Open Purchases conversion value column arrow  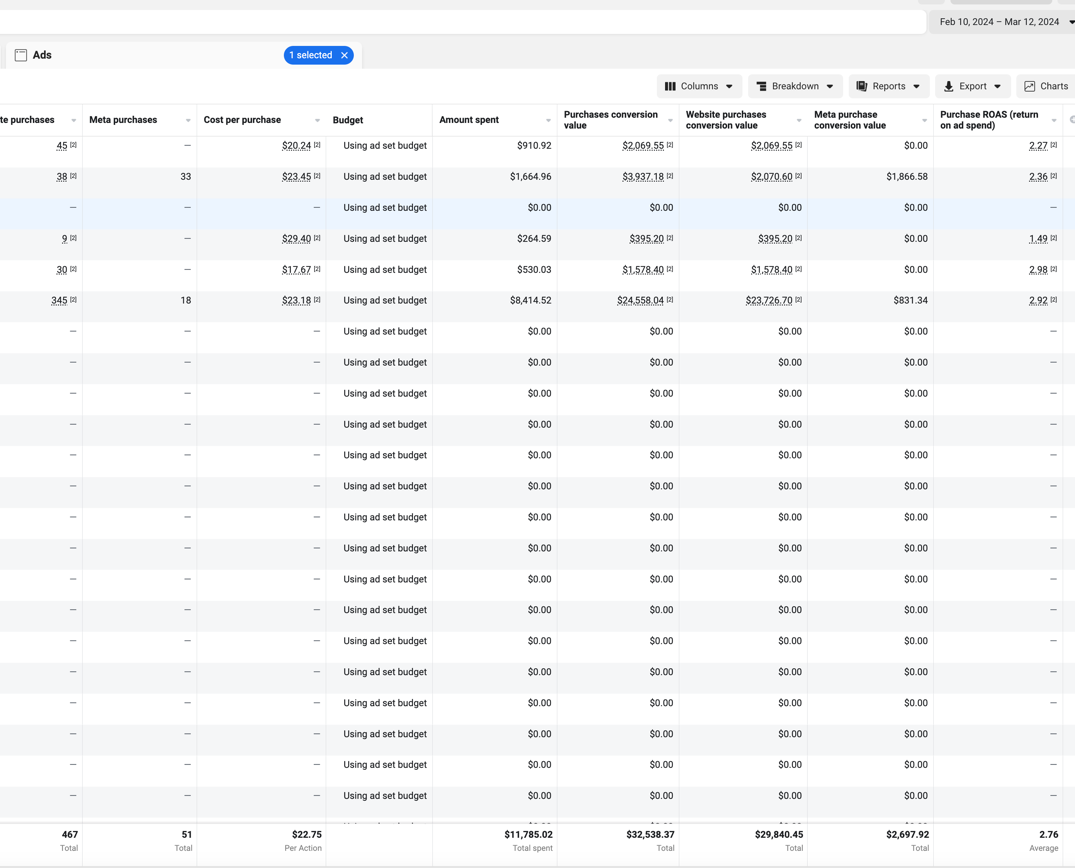[671, 121]
